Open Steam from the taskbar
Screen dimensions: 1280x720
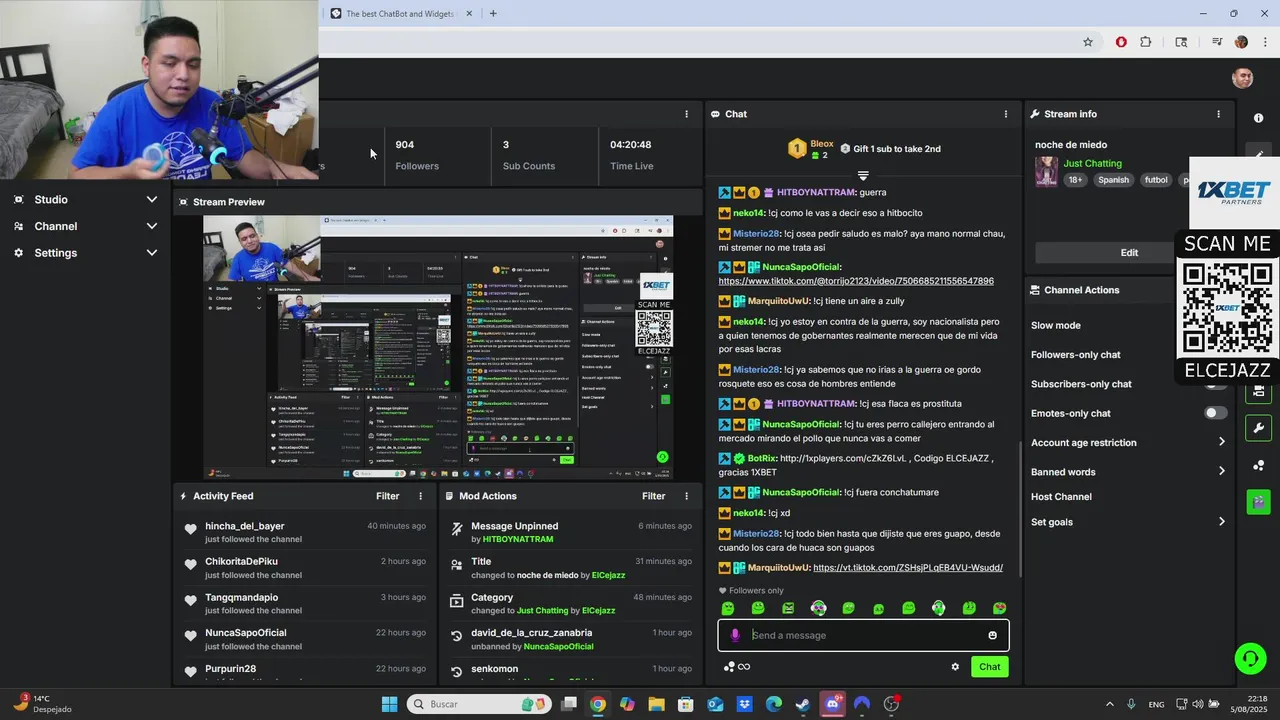pyautogui.click(x=802, y=704)
